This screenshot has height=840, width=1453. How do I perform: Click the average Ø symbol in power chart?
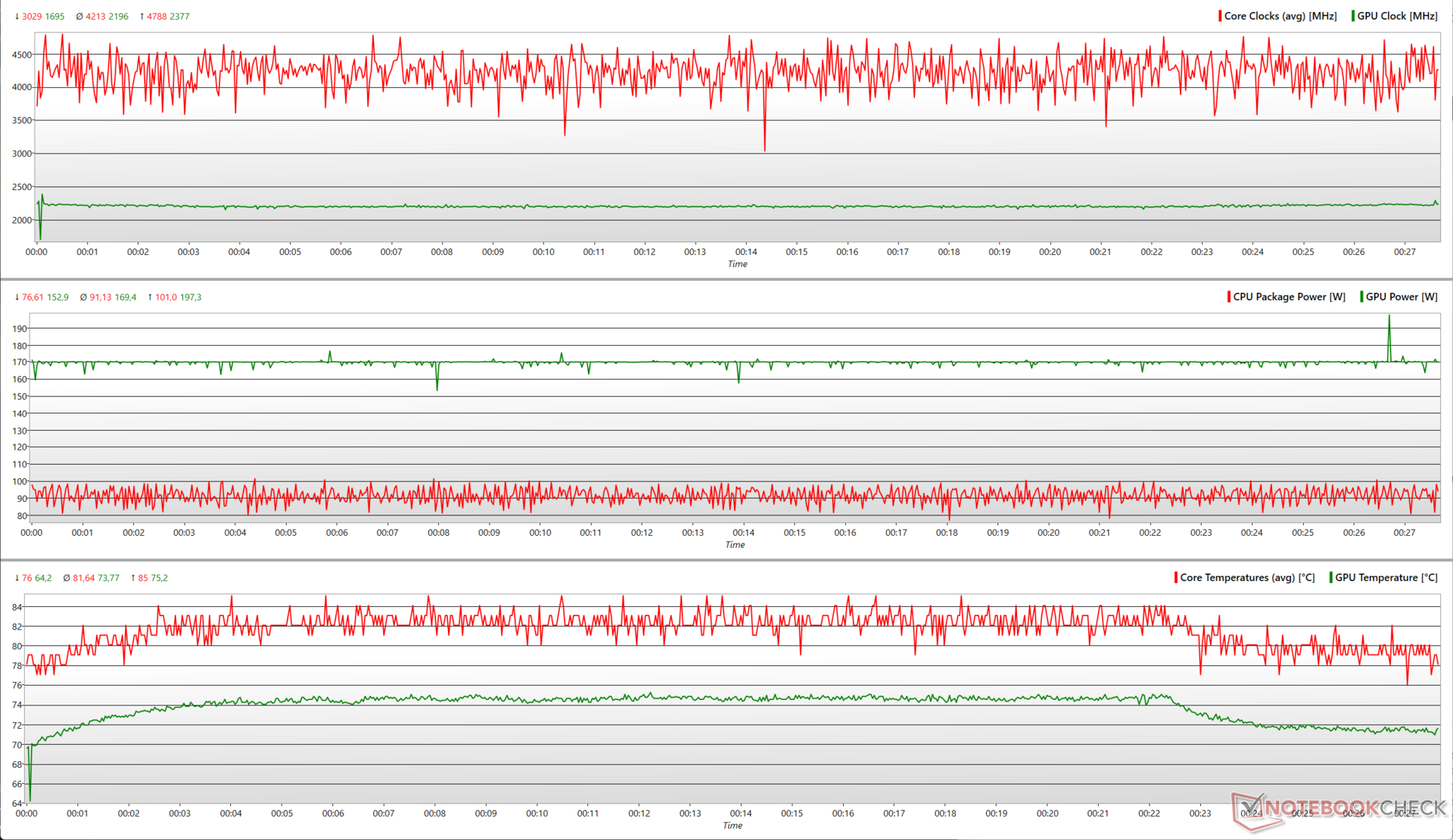click(x=83, y=297)
